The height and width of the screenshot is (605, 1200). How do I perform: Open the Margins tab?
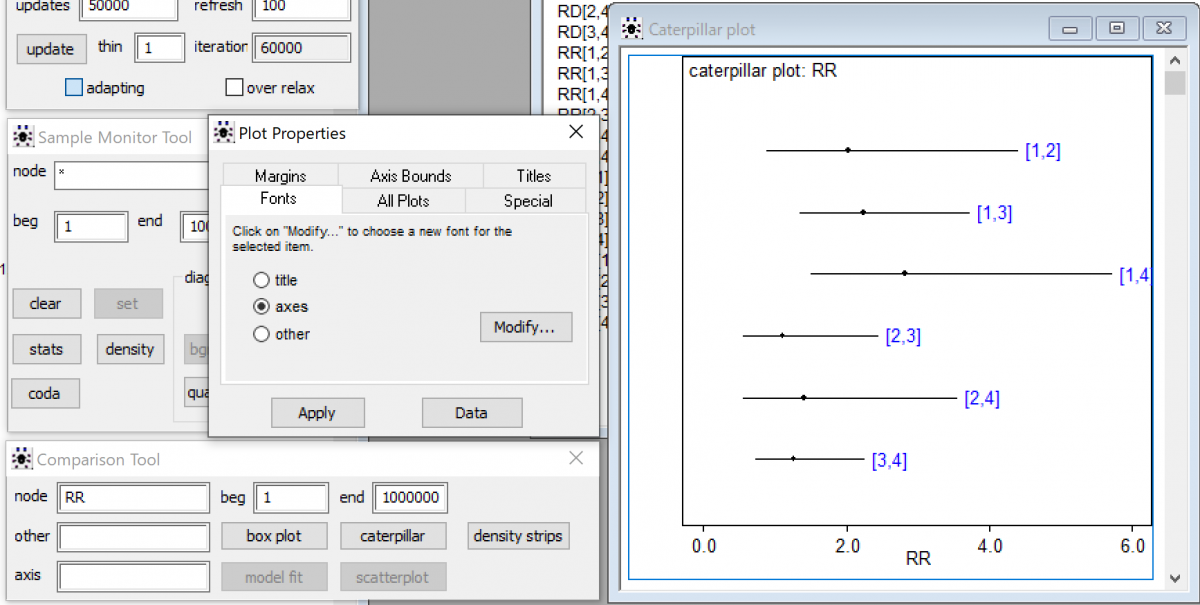coord(280,175)
